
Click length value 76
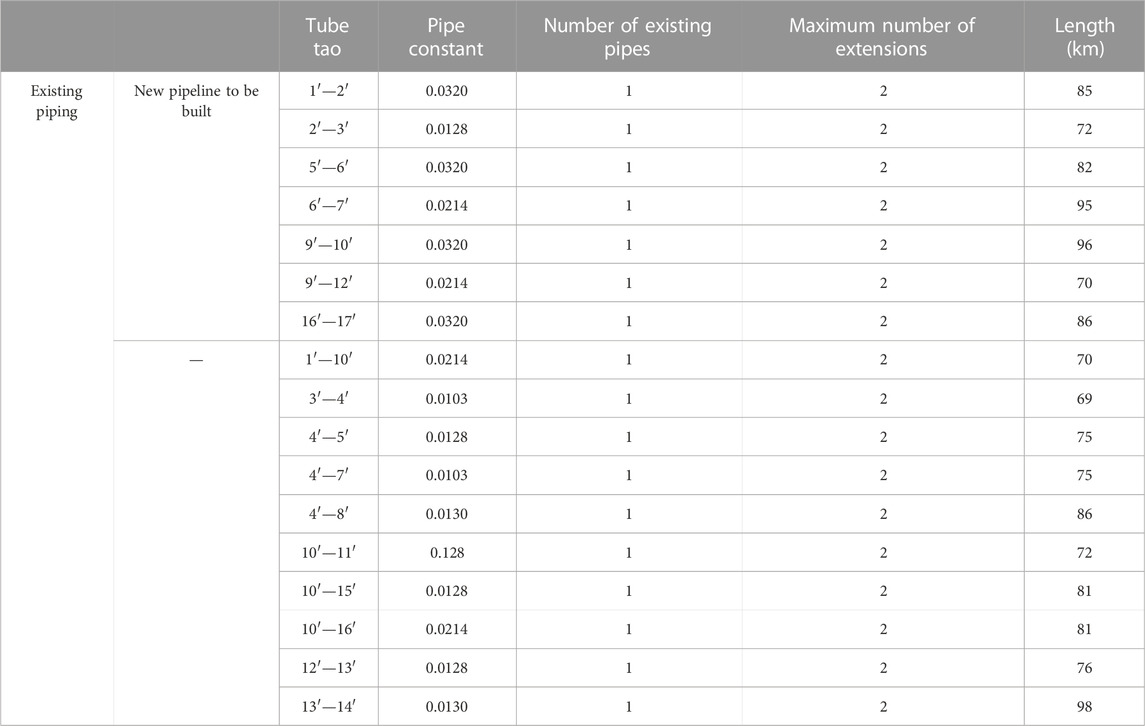tap(1084, 668)
